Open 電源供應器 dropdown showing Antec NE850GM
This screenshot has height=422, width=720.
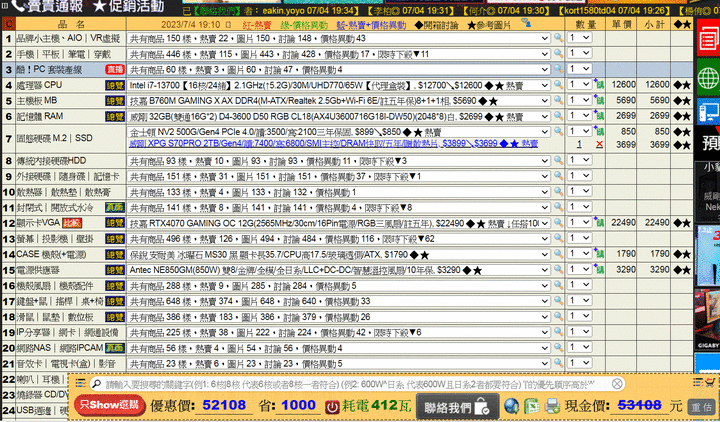[x=339, y=270]
